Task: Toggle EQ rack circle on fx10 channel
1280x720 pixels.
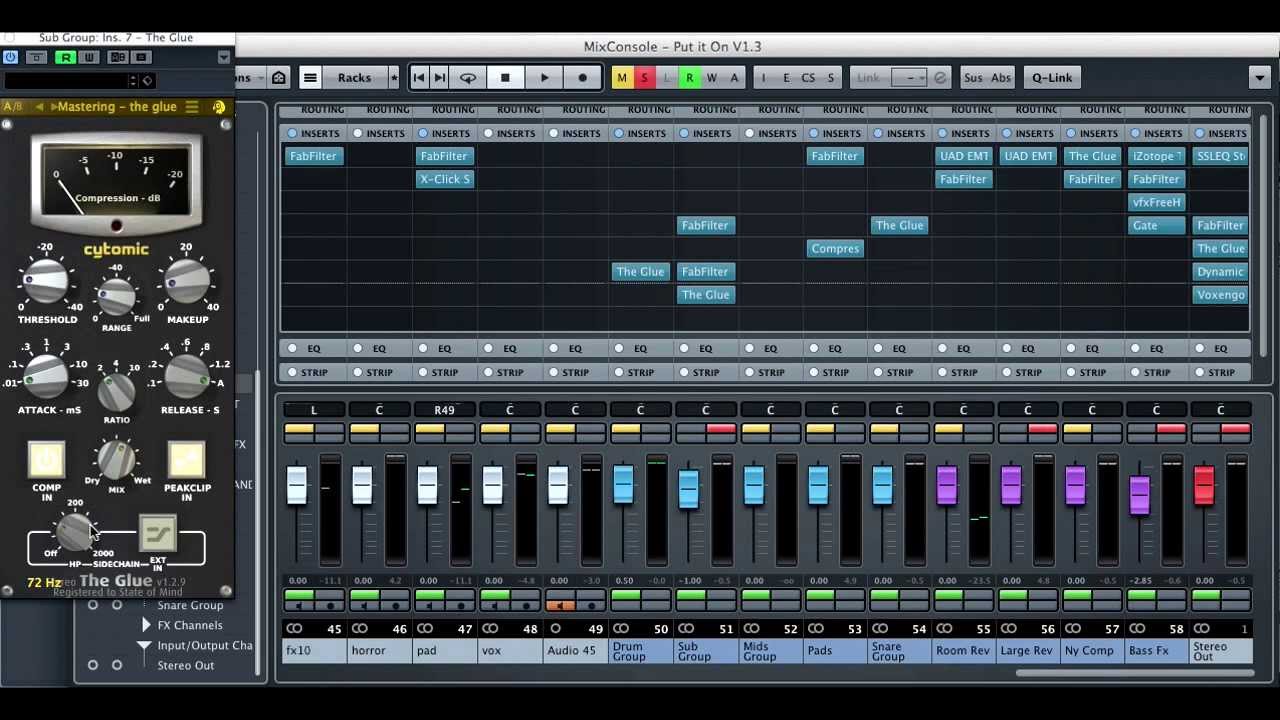Action: point(292,348)
